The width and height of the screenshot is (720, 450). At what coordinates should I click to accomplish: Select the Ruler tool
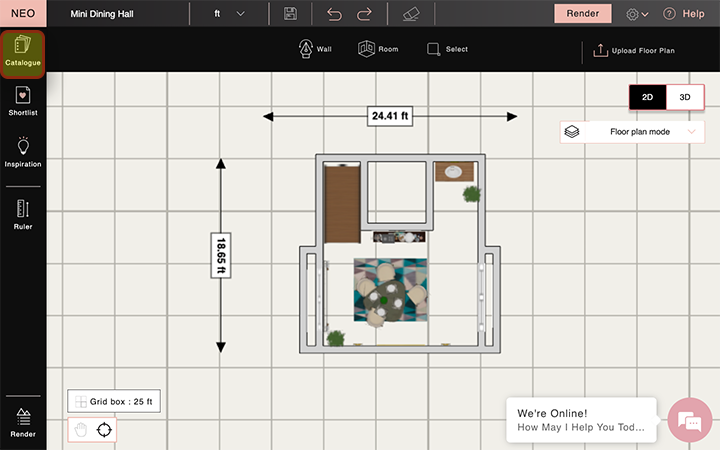22,214
